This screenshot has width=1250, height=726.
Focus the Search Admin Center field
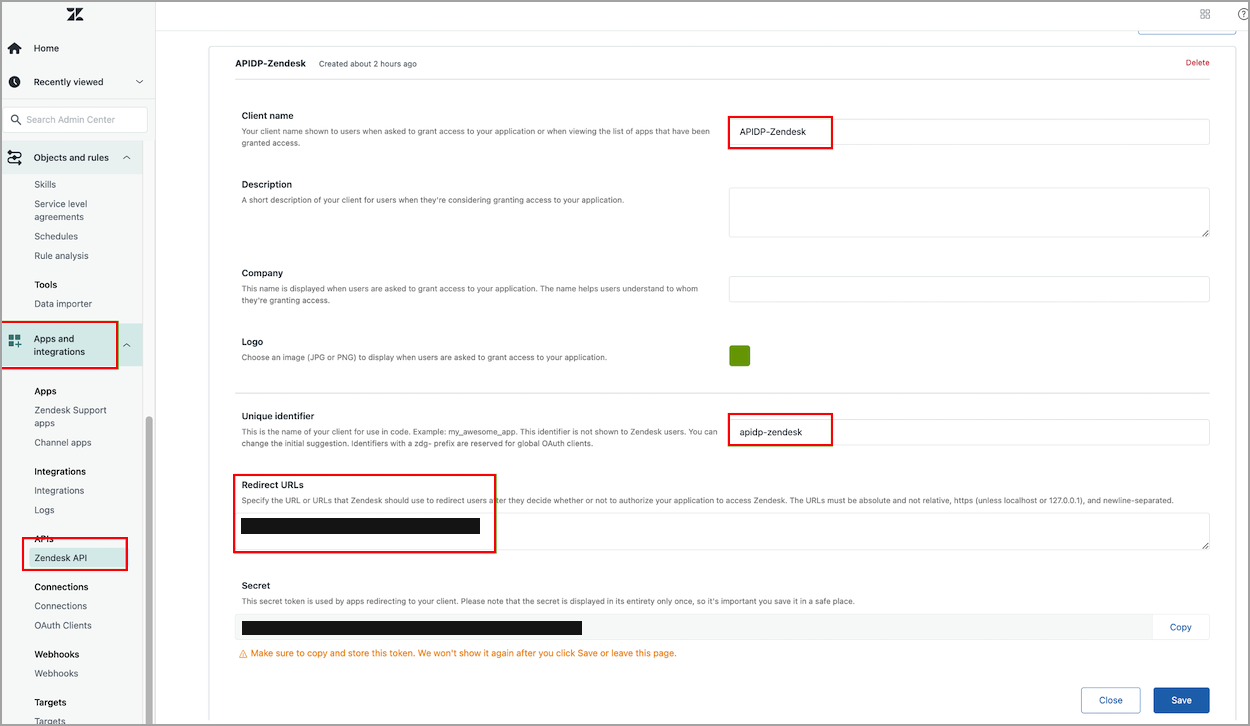[75, 120]
